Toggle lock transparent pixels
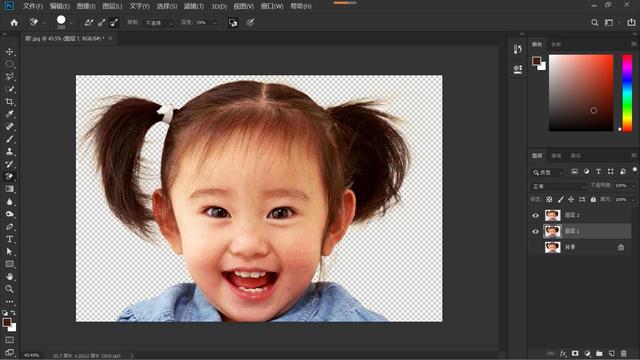 coord(549,200)
